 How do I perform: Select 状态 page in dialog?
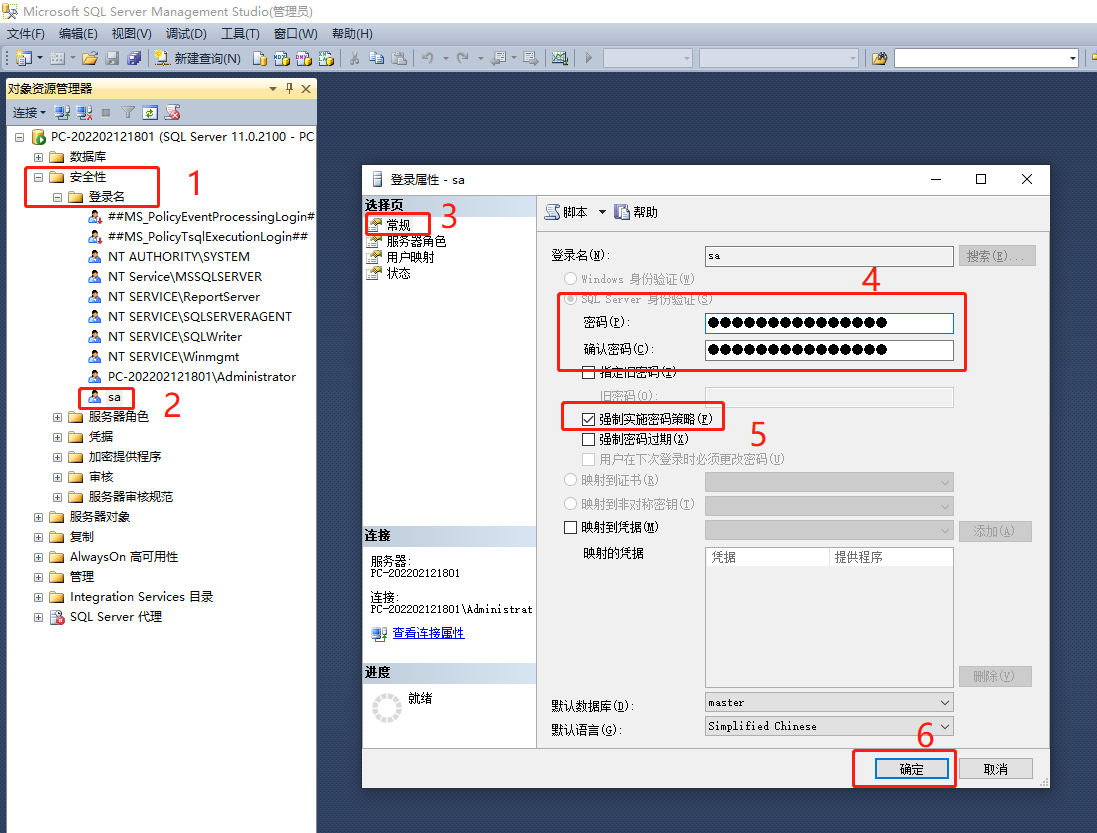(399, 273)
